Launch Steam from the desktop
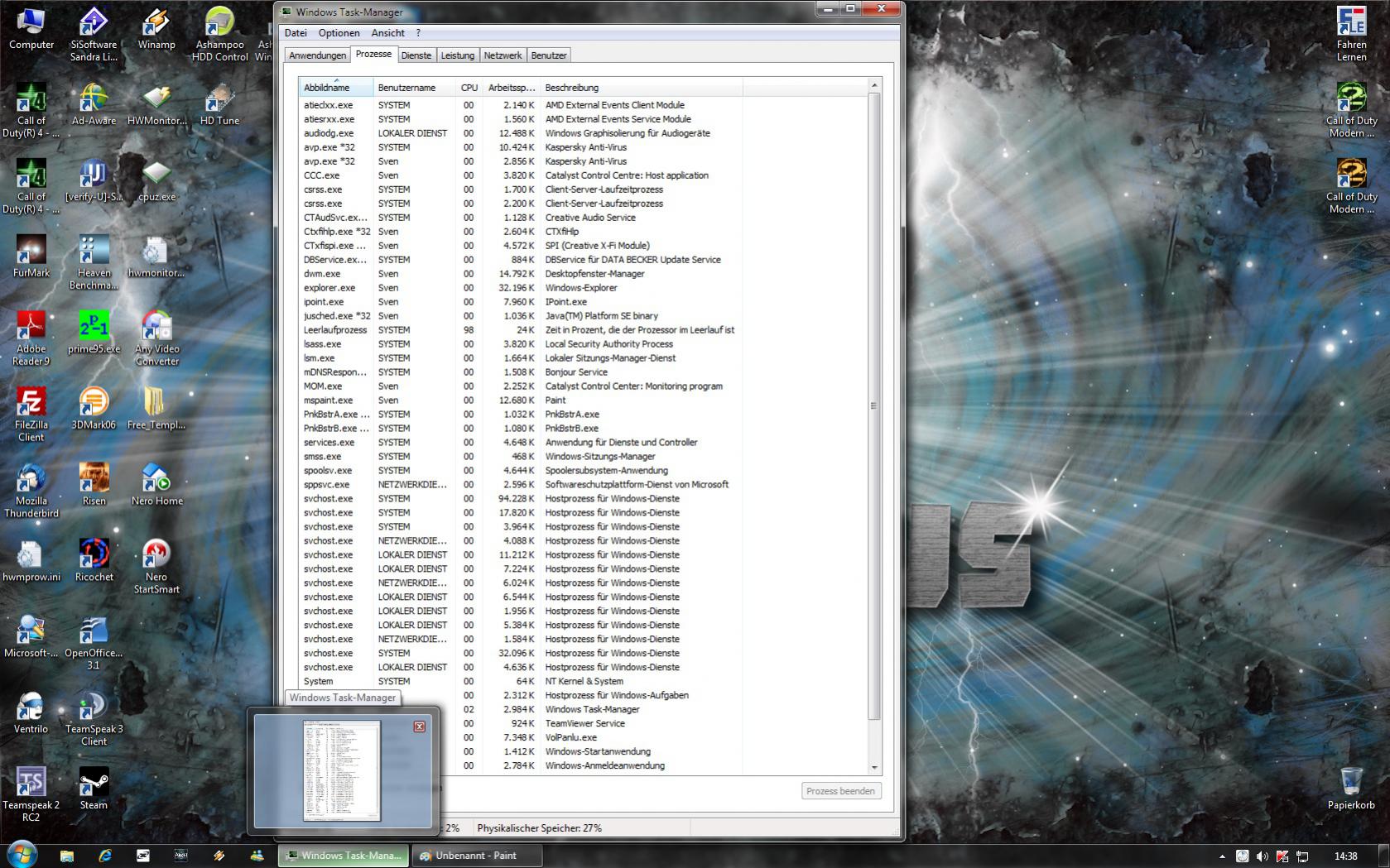Viewport: 1390px width, 868px height. click(x=94, y=790)
